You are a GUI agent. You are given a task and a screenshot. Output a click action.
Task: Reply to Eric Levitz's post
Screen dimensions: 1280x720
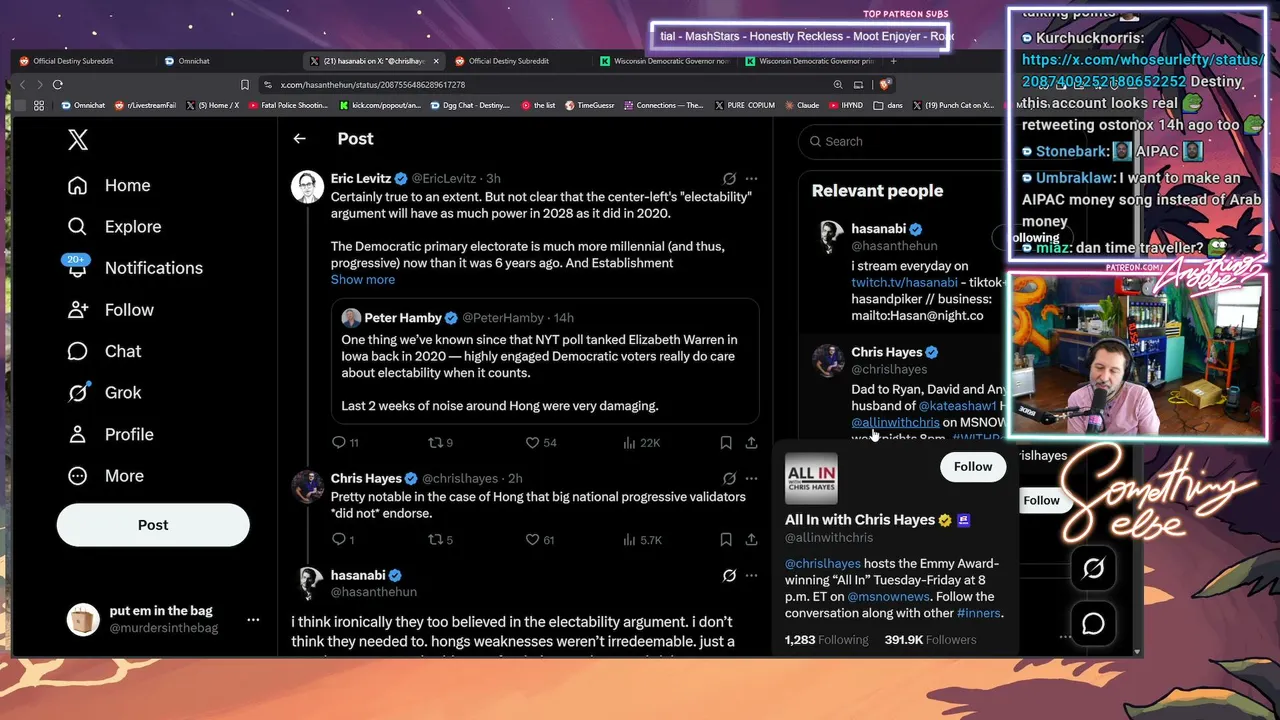pos(345,442)
